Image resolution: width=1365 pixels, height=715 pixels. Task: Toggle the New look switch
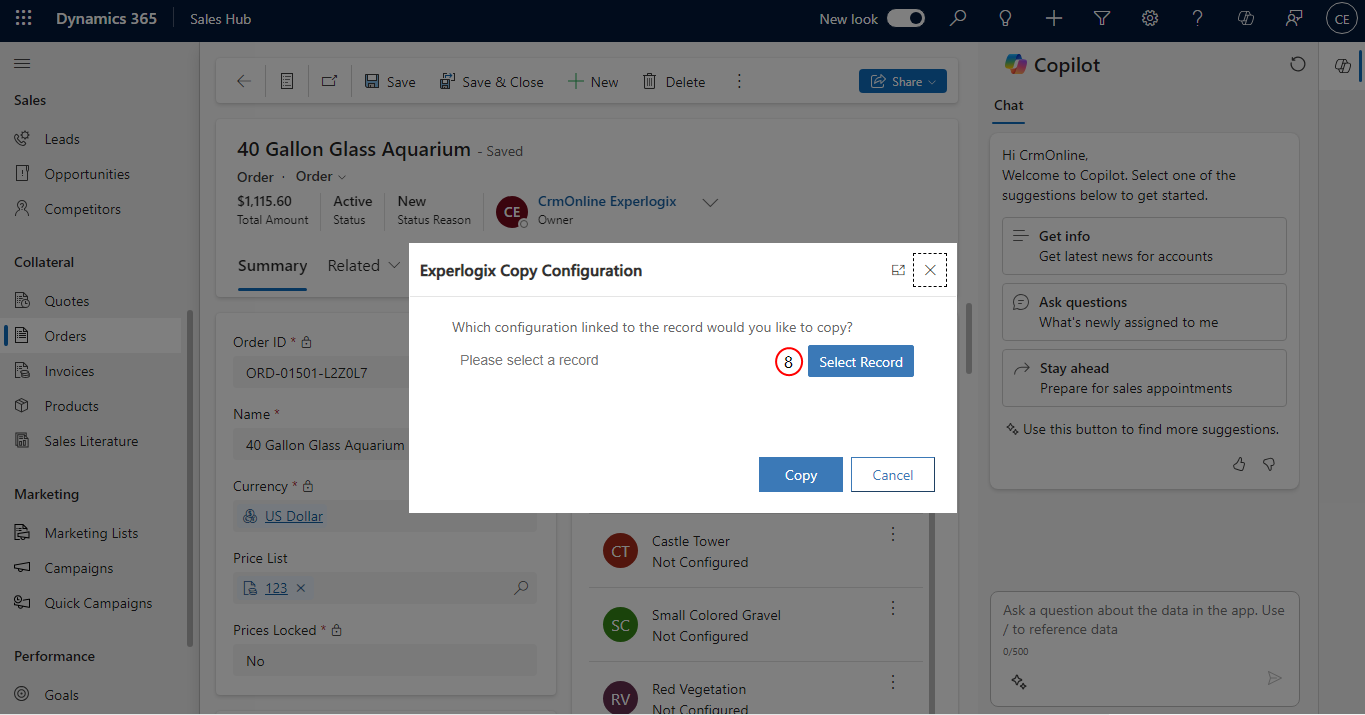[906, 19]
